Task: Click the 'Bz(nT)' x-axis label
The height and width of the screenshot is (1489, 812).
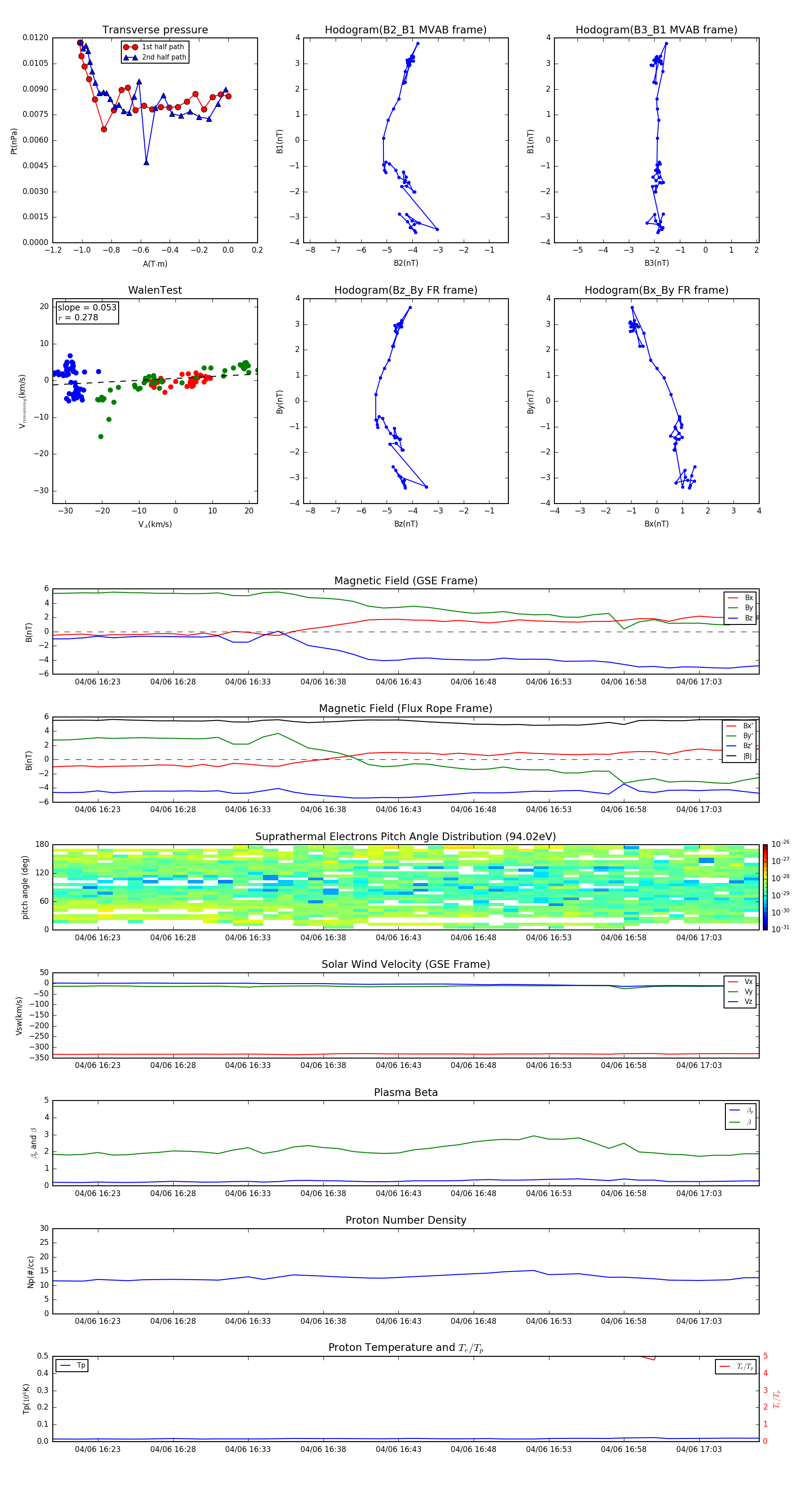Action: (406, 524)
